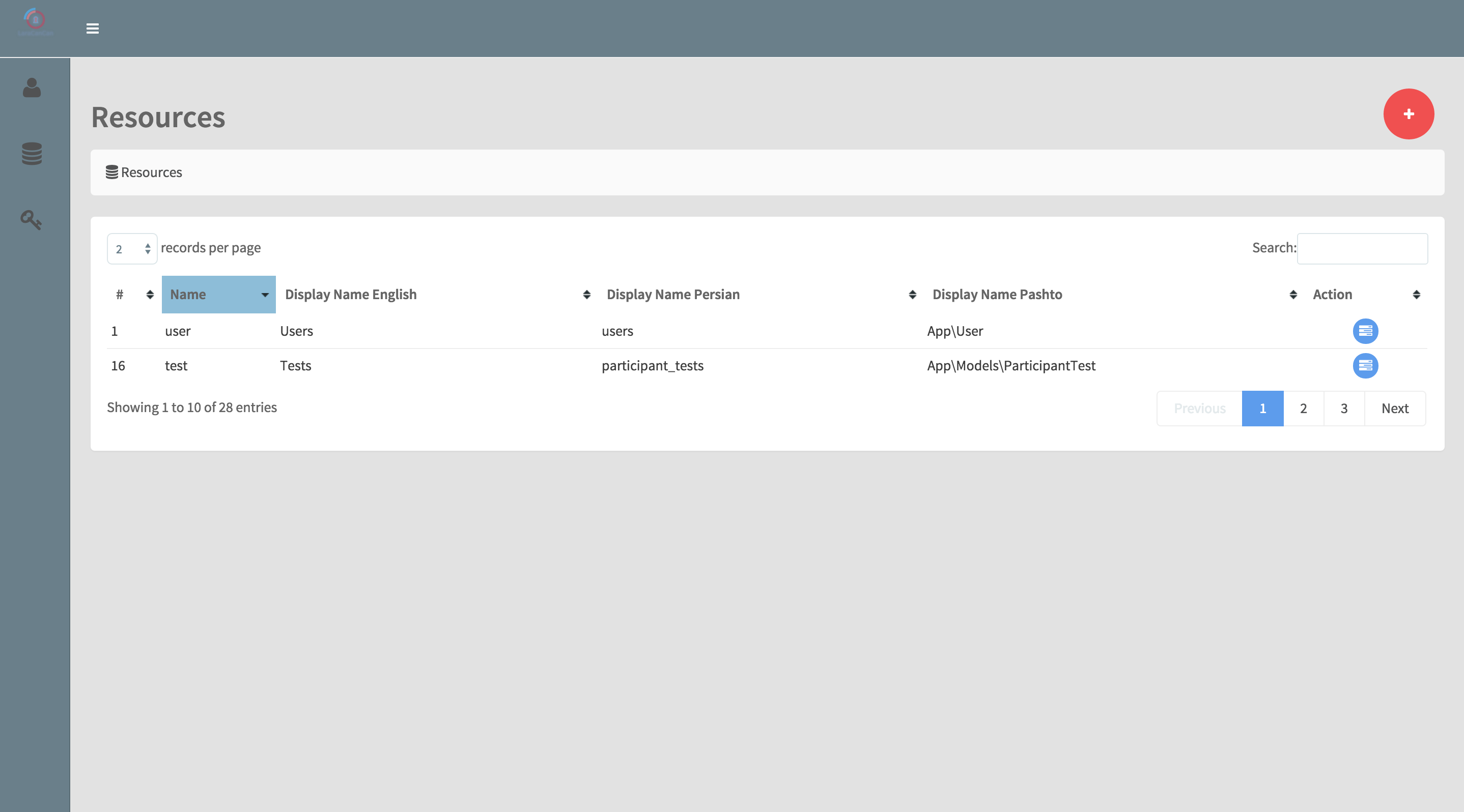This screenshot has width=1464, height=812.
Task: Click the Search input field
Action: click(1362, 249)
